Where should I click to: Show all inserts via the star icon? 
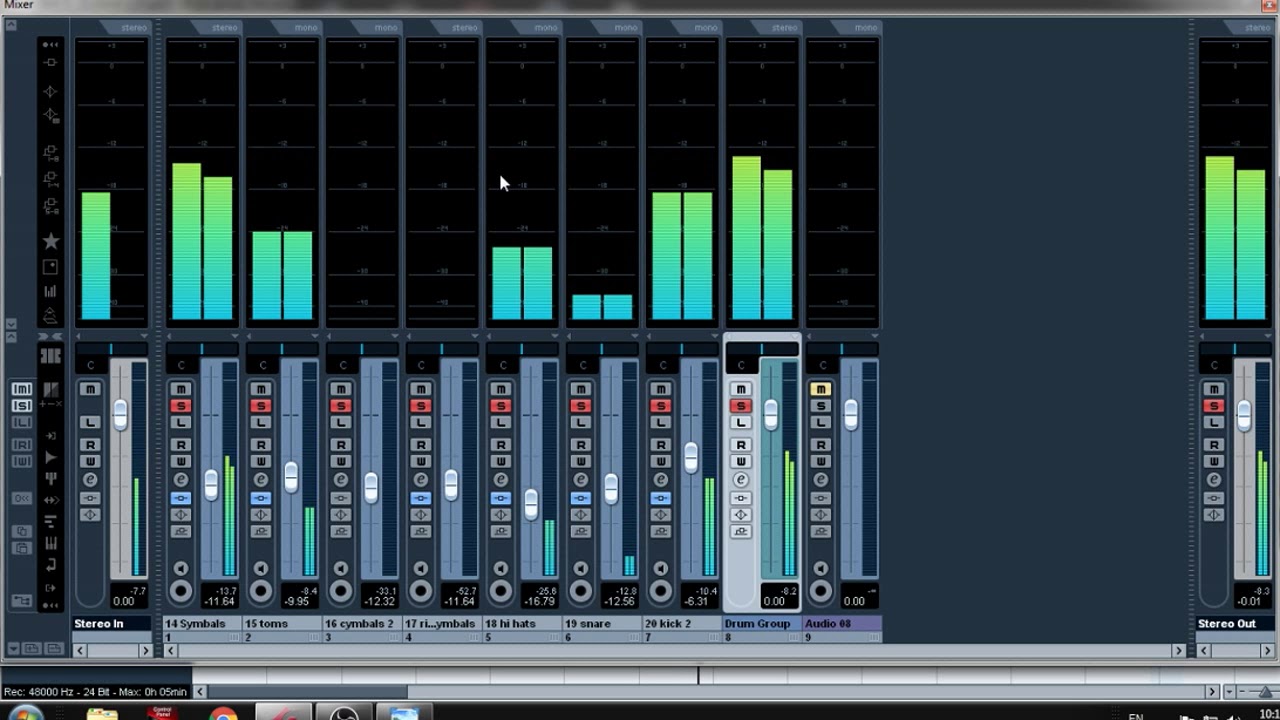coord(50,241)
